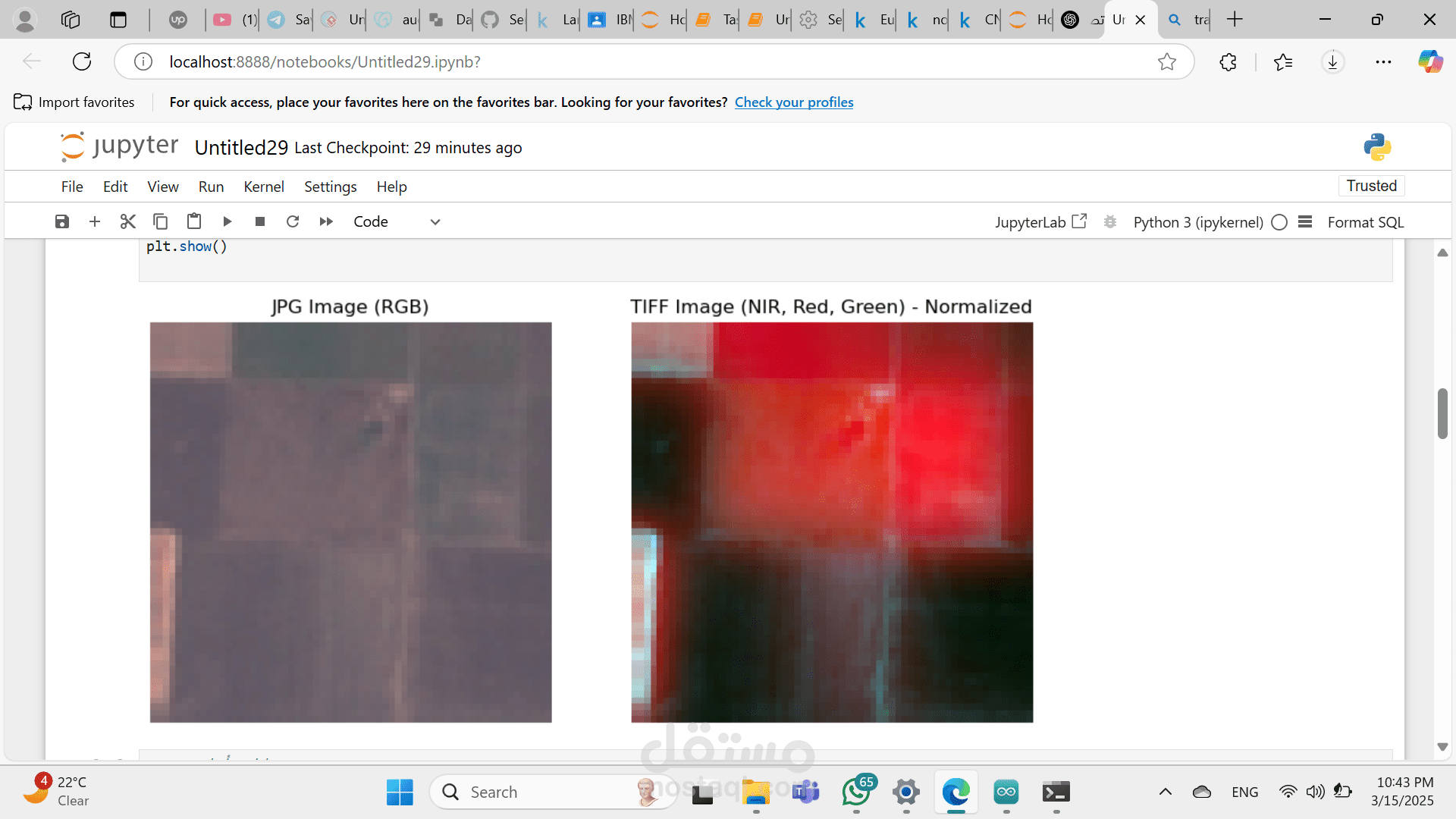
Task: Click the Jupyter logo
Action: (119, 146)
